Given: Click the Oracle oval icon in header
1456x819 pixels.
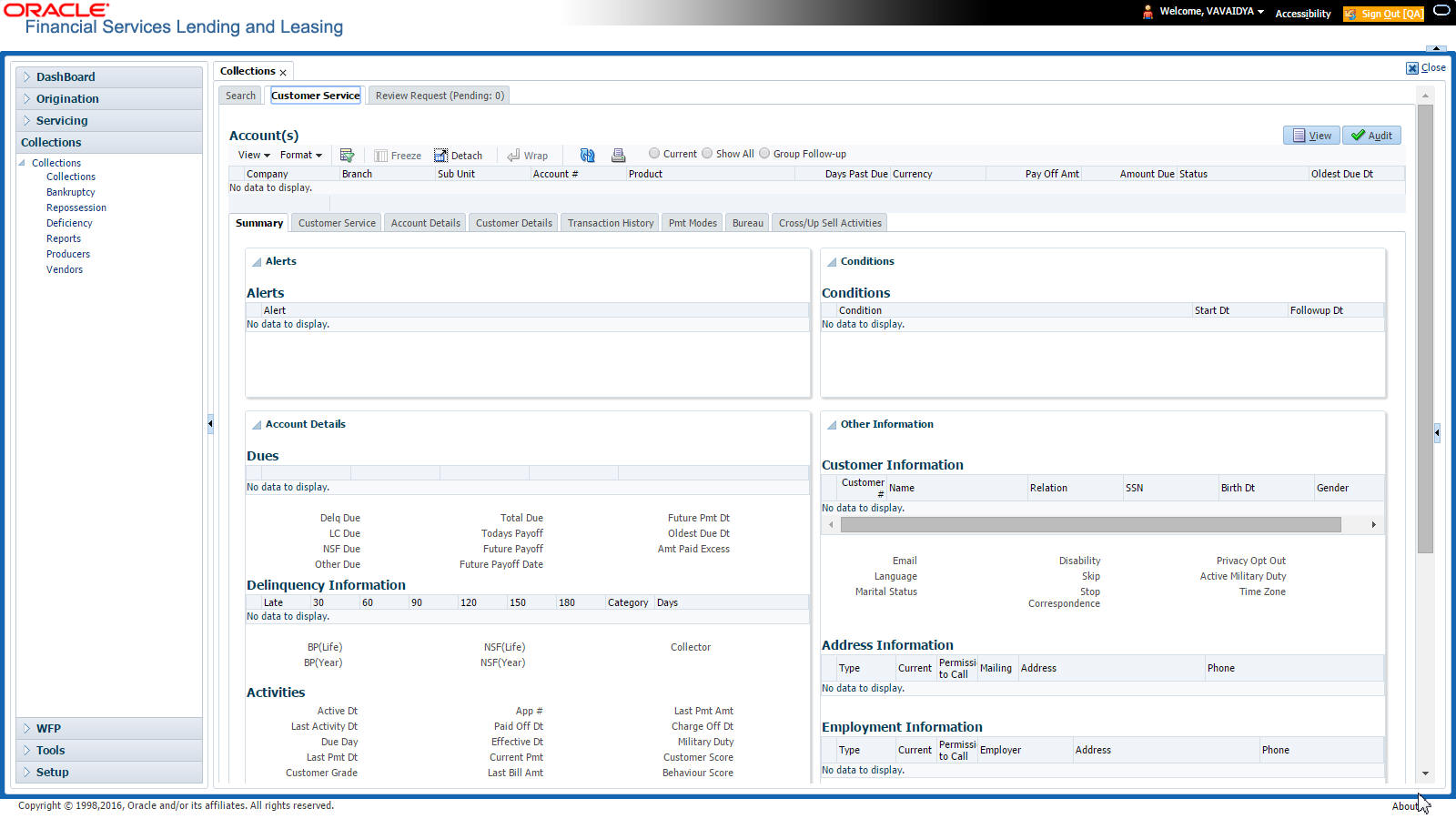Looking at the screenshot, I should [1441, 11].
